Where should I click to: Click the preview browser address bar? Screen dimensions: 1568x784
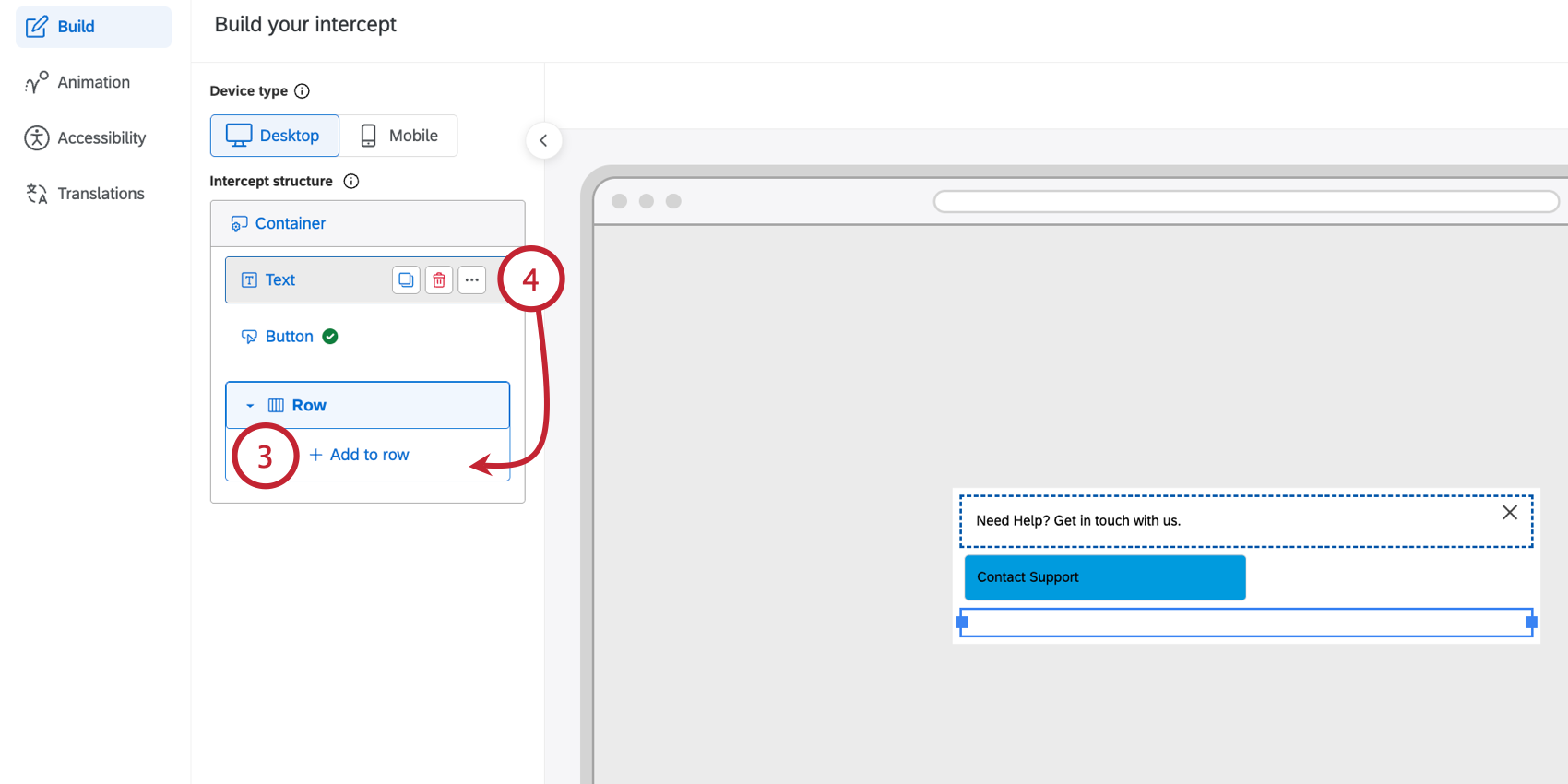(1246, 201)
